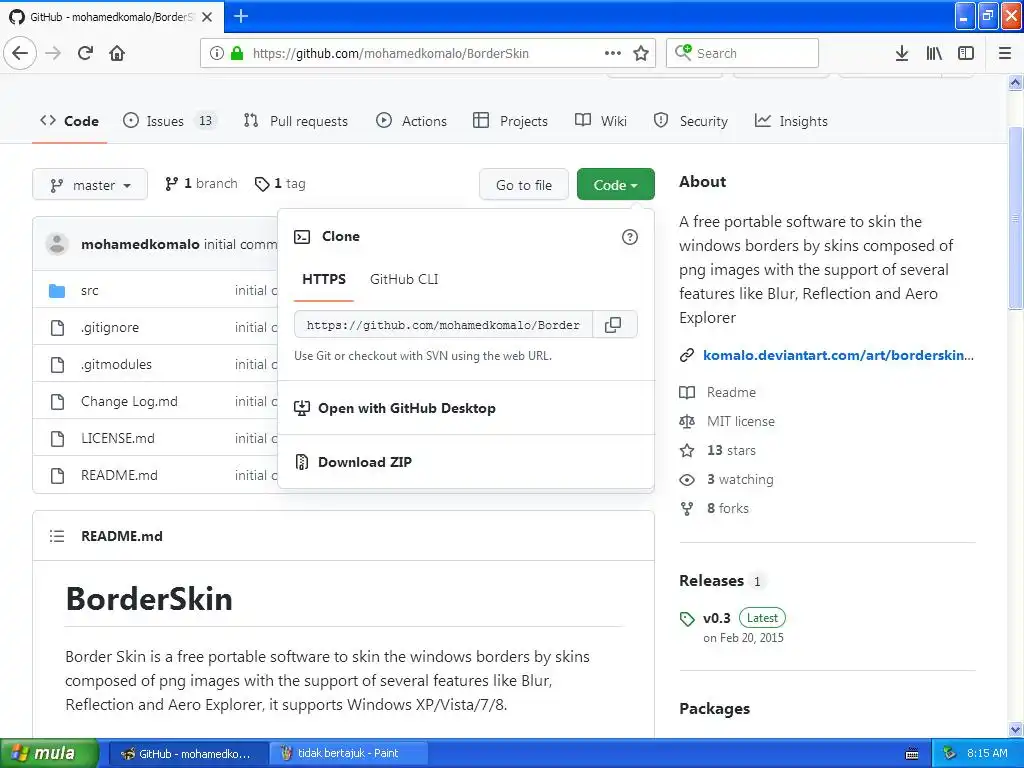Click the Forward navigation arrow
The image size is (1024, 768).
point(53,53)
